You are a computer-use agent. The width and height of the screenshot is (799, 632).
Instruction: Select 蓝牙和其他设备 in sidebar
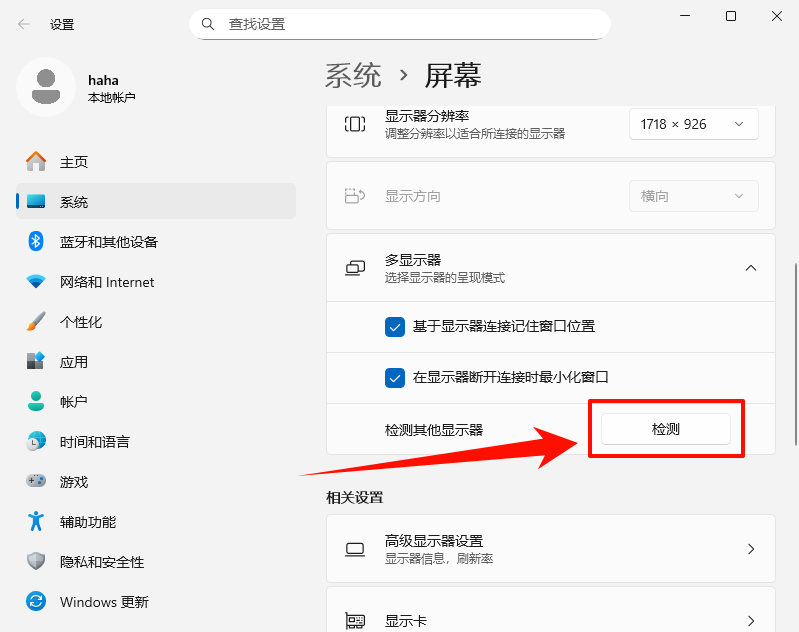point(156,242)
